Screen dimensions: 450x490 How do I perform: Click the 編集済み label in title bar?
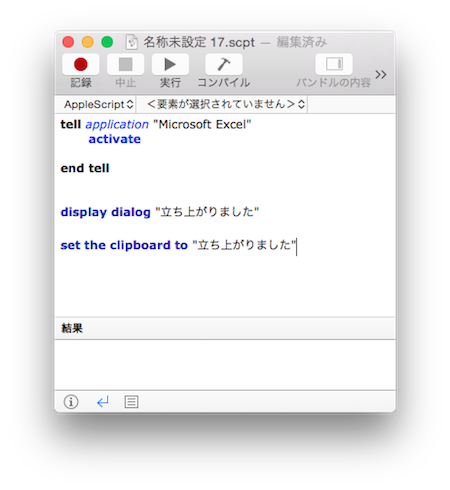(302, 42)
